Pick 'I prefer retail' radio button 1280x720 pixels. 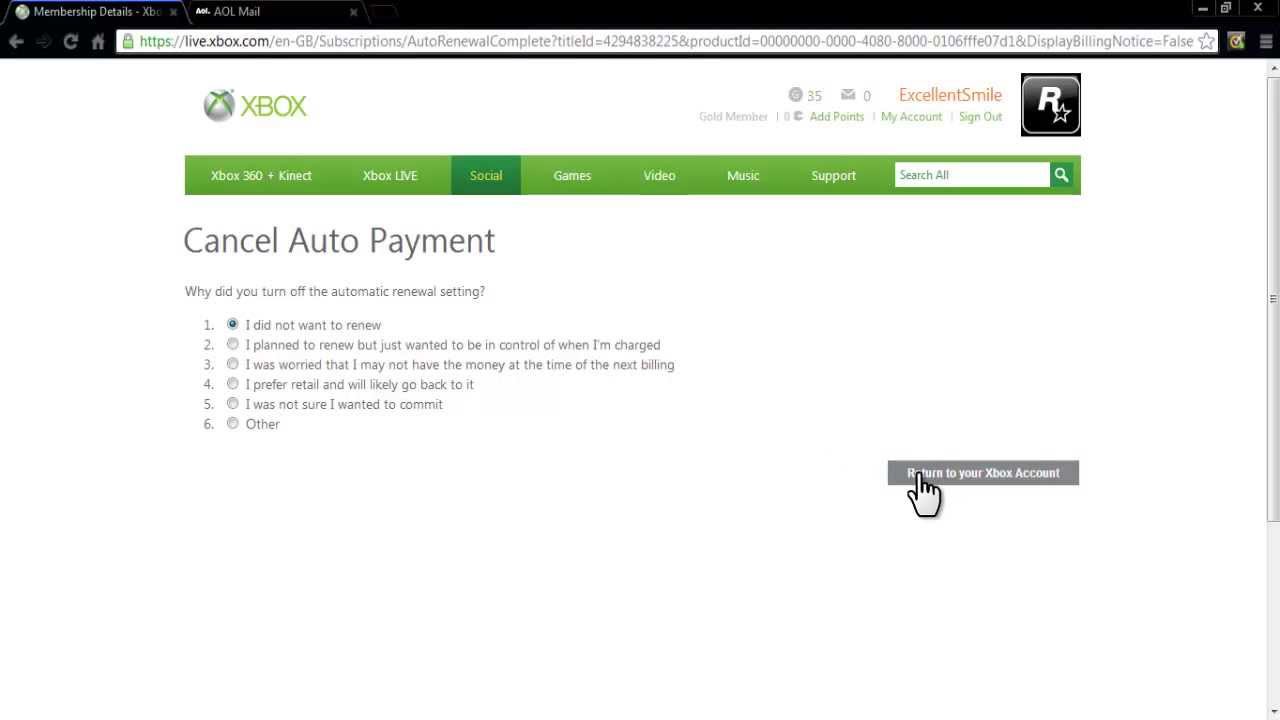coord(232,384)
